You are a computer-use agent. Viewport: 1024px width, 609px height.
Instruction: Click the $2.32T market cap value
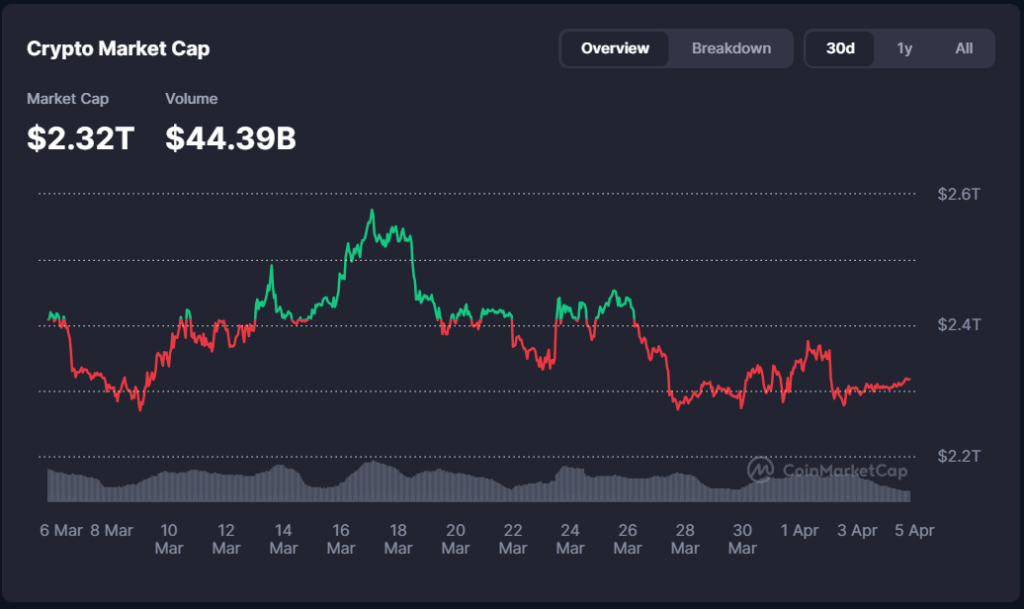point(80,138)
